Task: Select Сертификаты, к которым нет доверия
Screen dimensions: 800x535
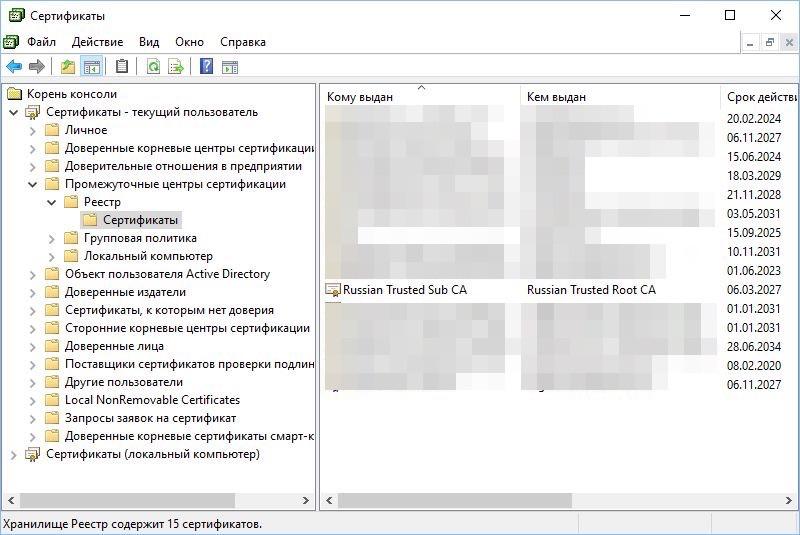Action: [x=169, y=310]
